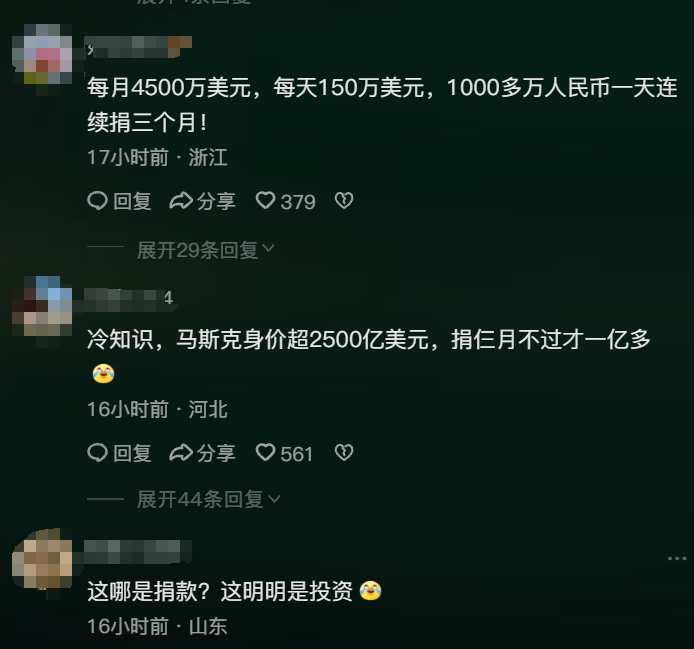Click share arrow icon on Zhejiang comment
The image size is (694, 649).
[181, 201]
